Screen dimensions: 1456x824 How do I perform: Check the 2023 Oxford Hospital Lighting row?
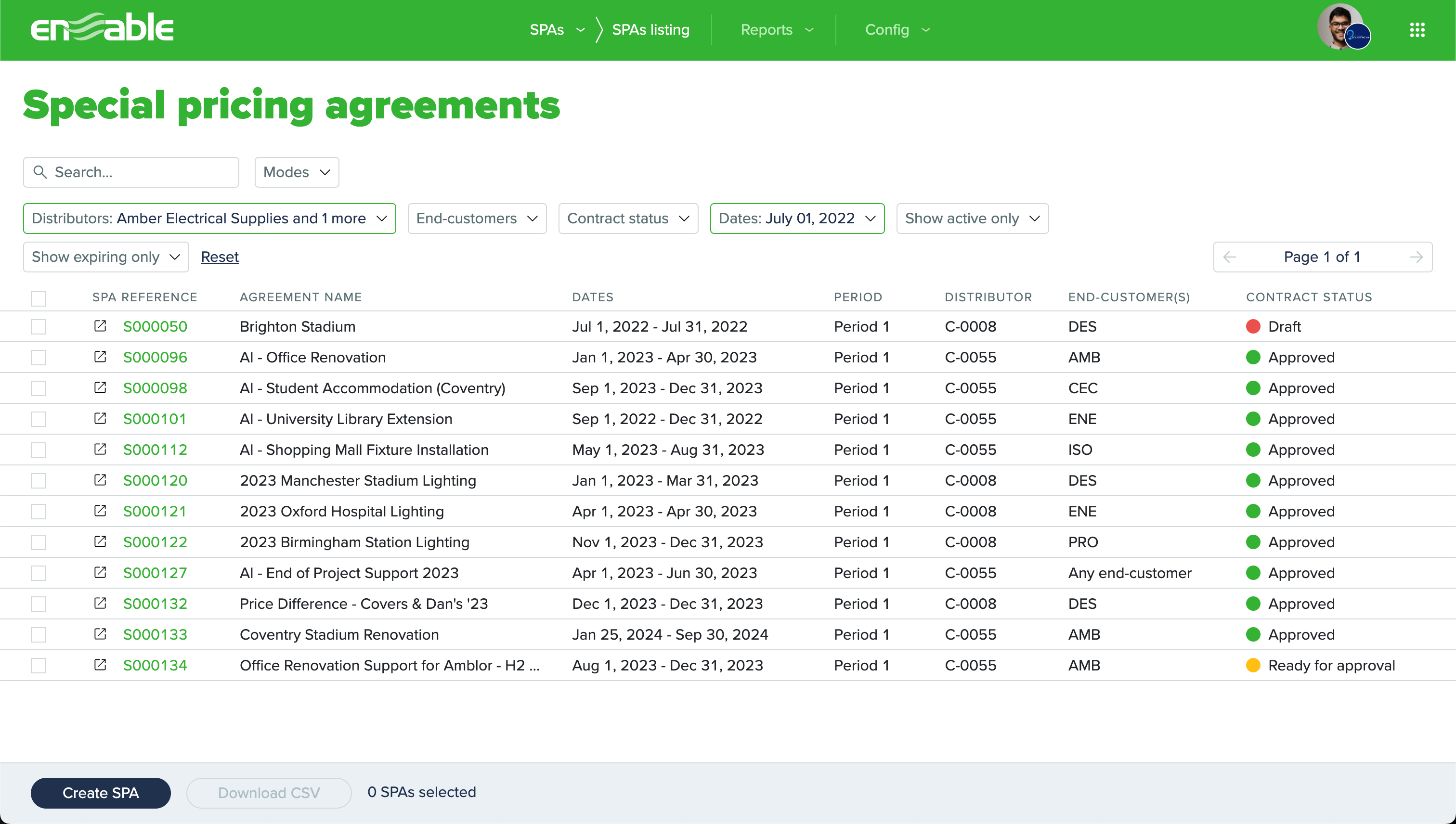[x=39, y=512]
